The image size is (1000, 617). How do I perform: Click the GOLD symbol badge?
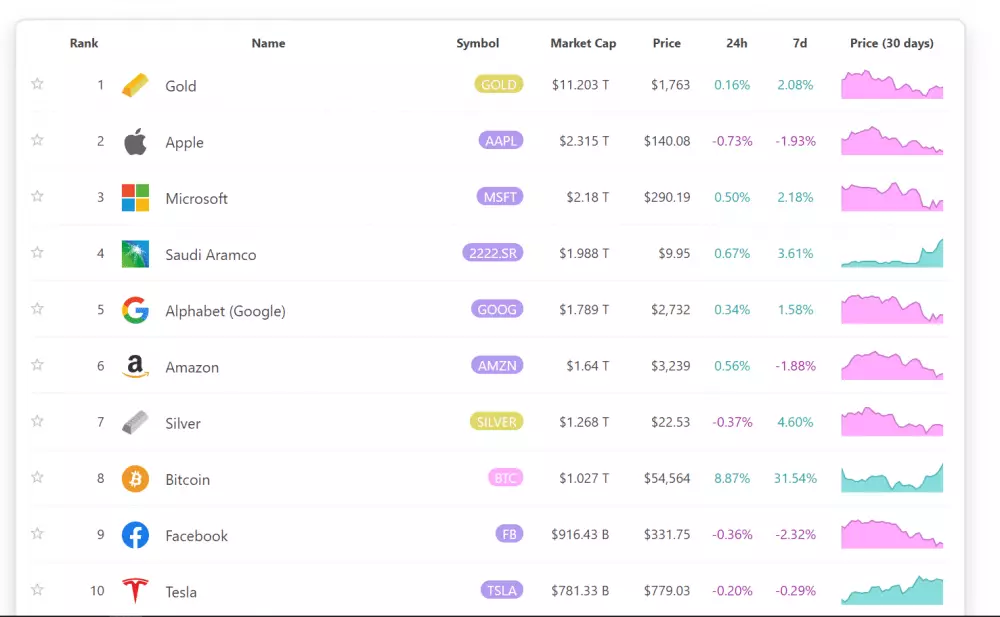[498, 84]
